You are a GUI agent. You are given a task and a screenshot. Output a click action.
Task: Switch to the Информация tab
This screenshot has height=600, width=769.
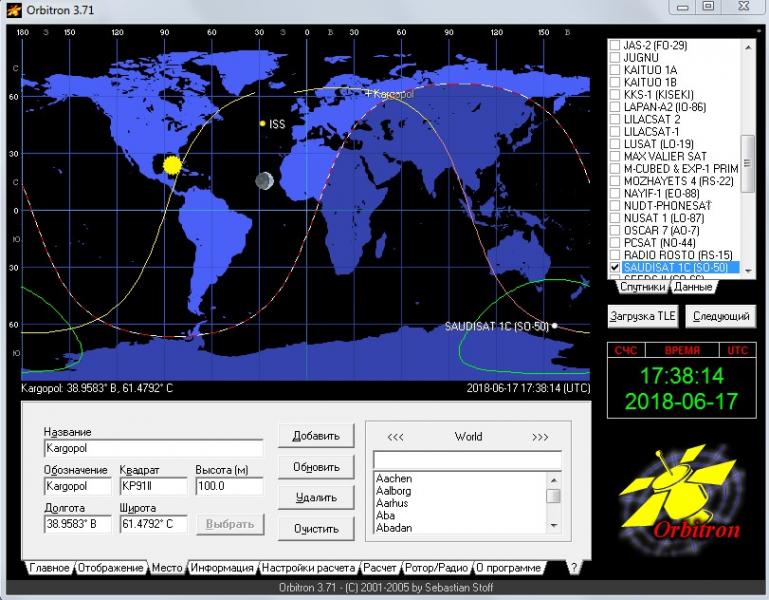click(x=222, y=568)
